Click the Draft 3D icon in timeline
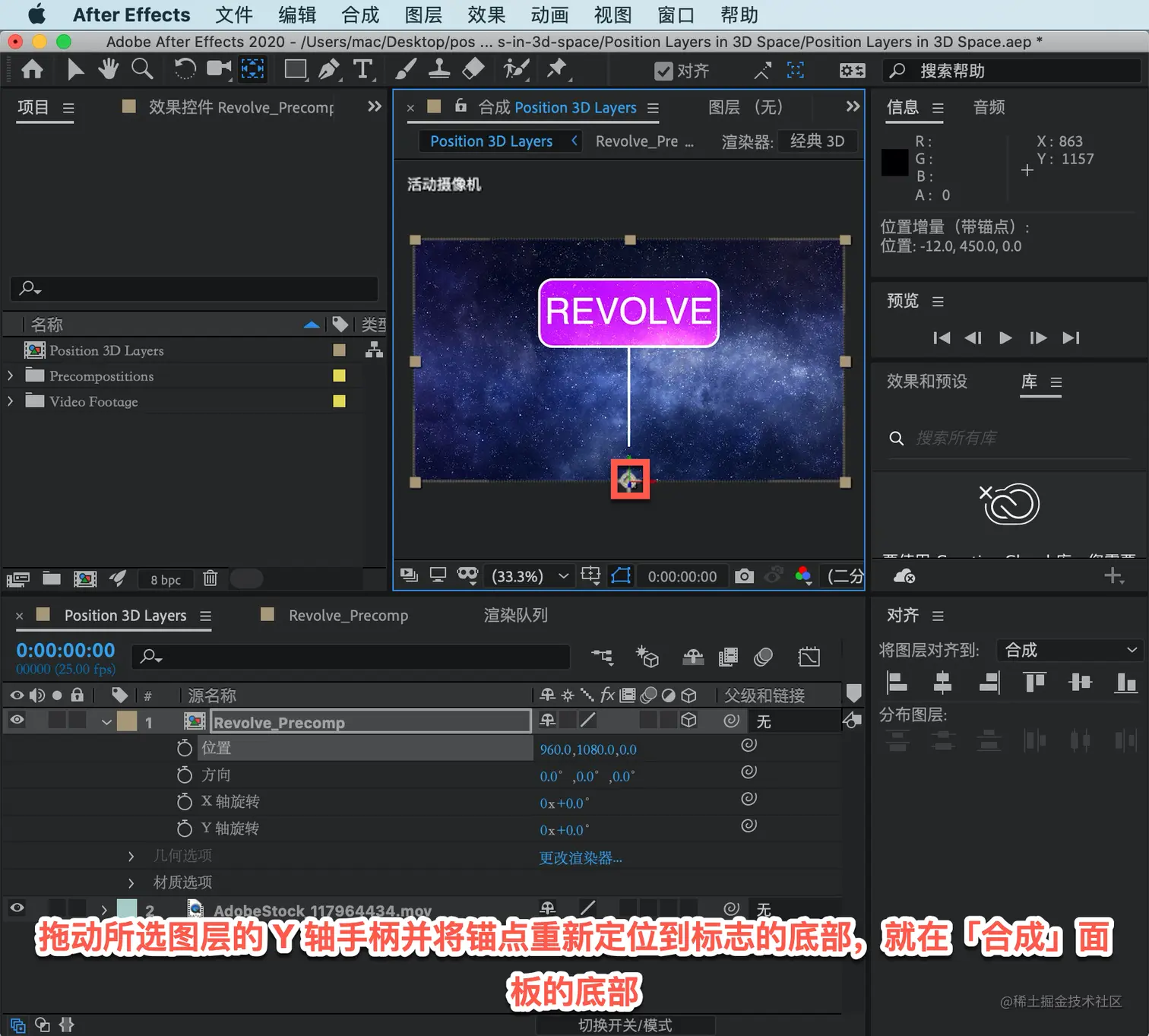 click(x=647, y=657)
